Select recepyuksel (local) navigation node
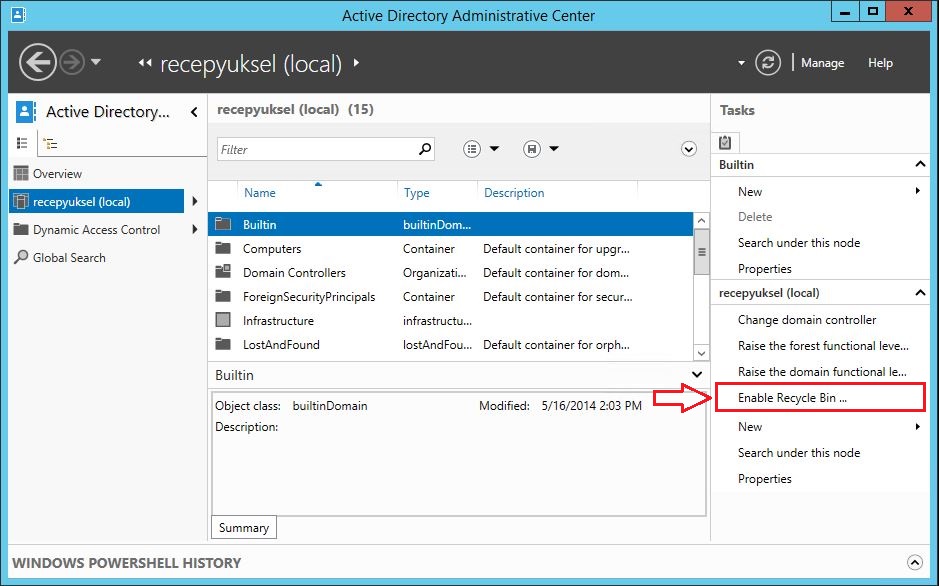The height and width of the screenshot is (586, 939). tap(96, 201)
